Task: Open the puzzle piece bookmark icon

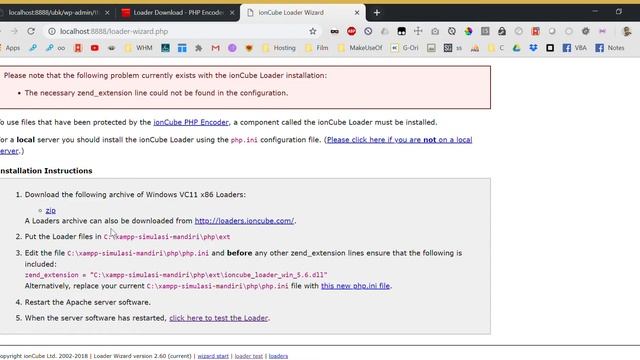Action: [x=199, y=48]
